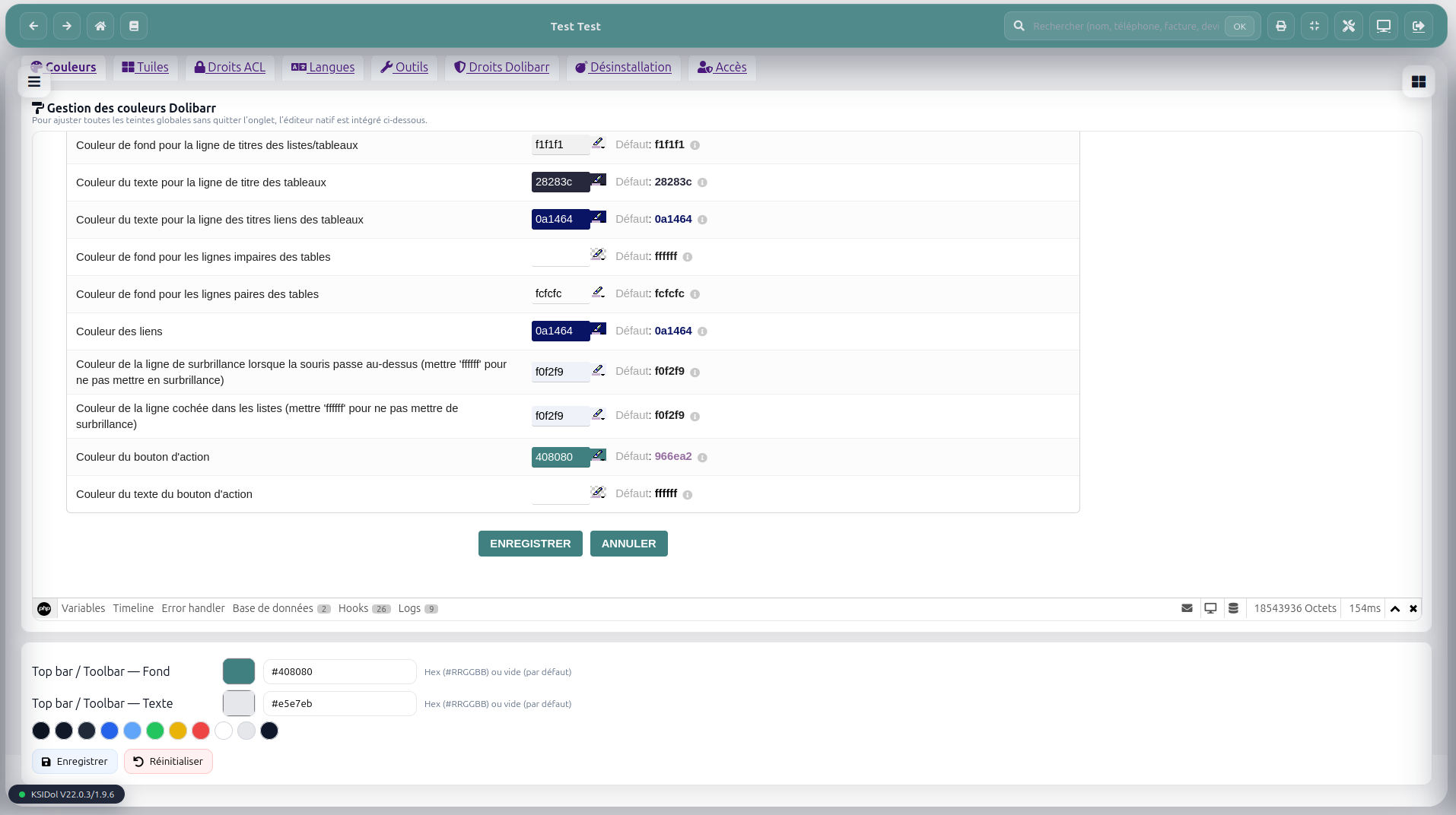Click the ANNULER button

629,544
